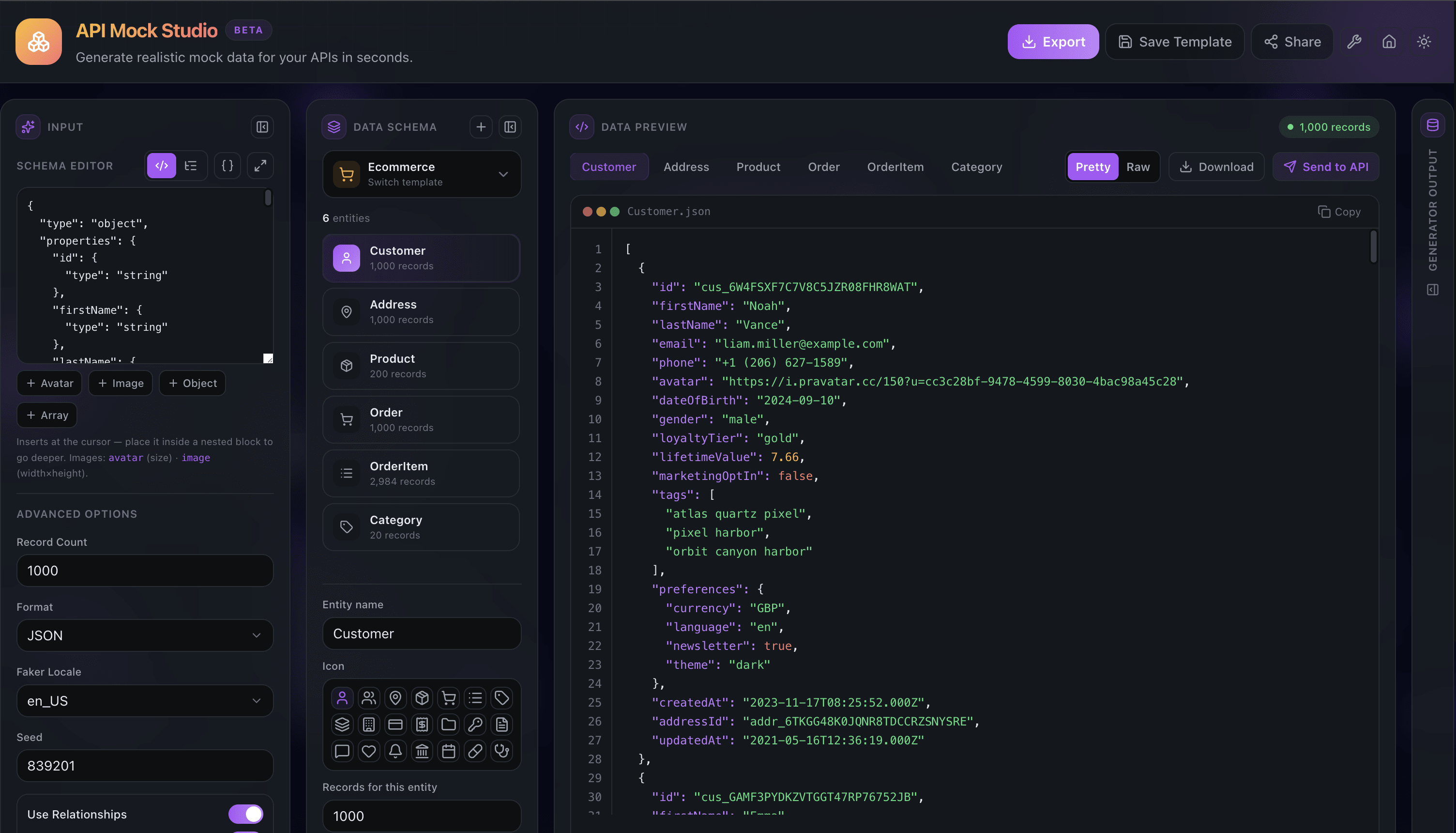1456x833 pixels.
Task: Focus the Record Count input field
Action: coord(145,571)
